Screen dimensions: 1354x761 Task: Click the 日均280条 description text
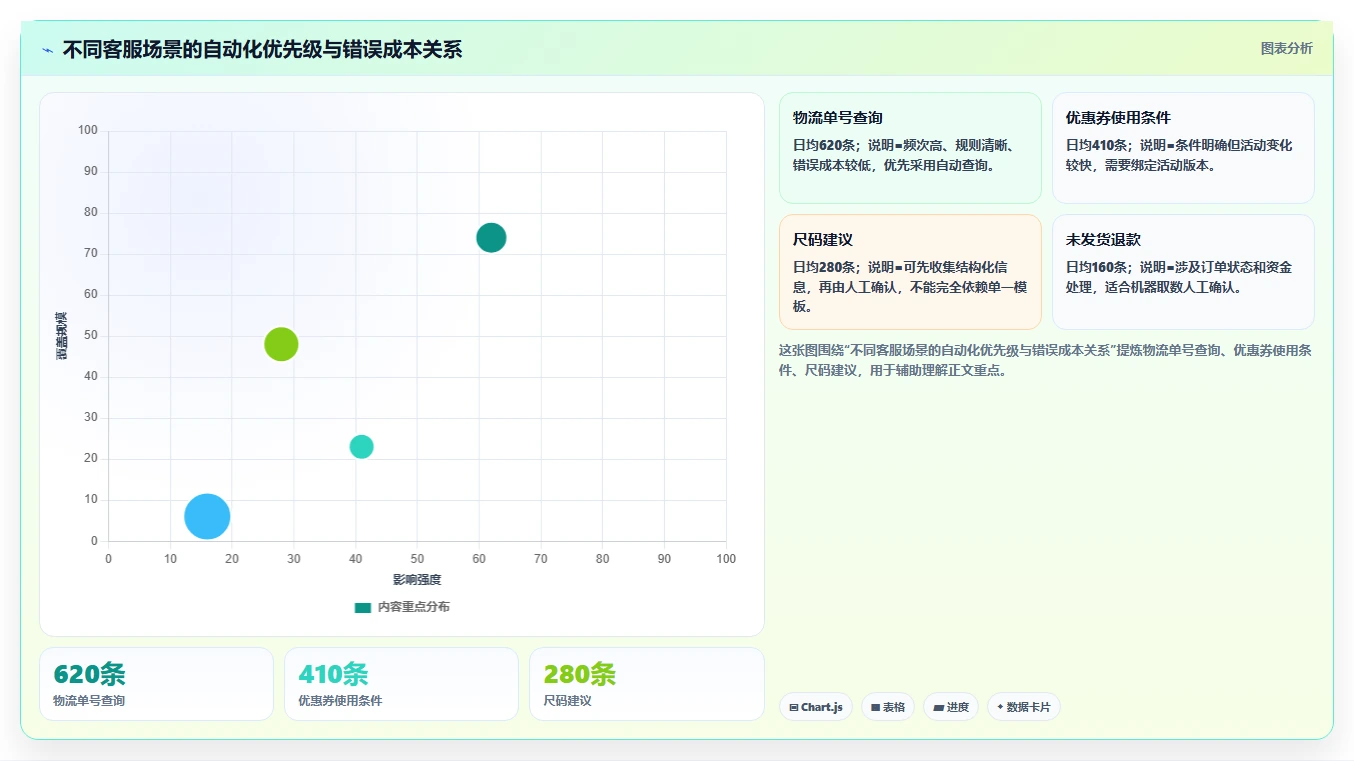coord(910,287)
